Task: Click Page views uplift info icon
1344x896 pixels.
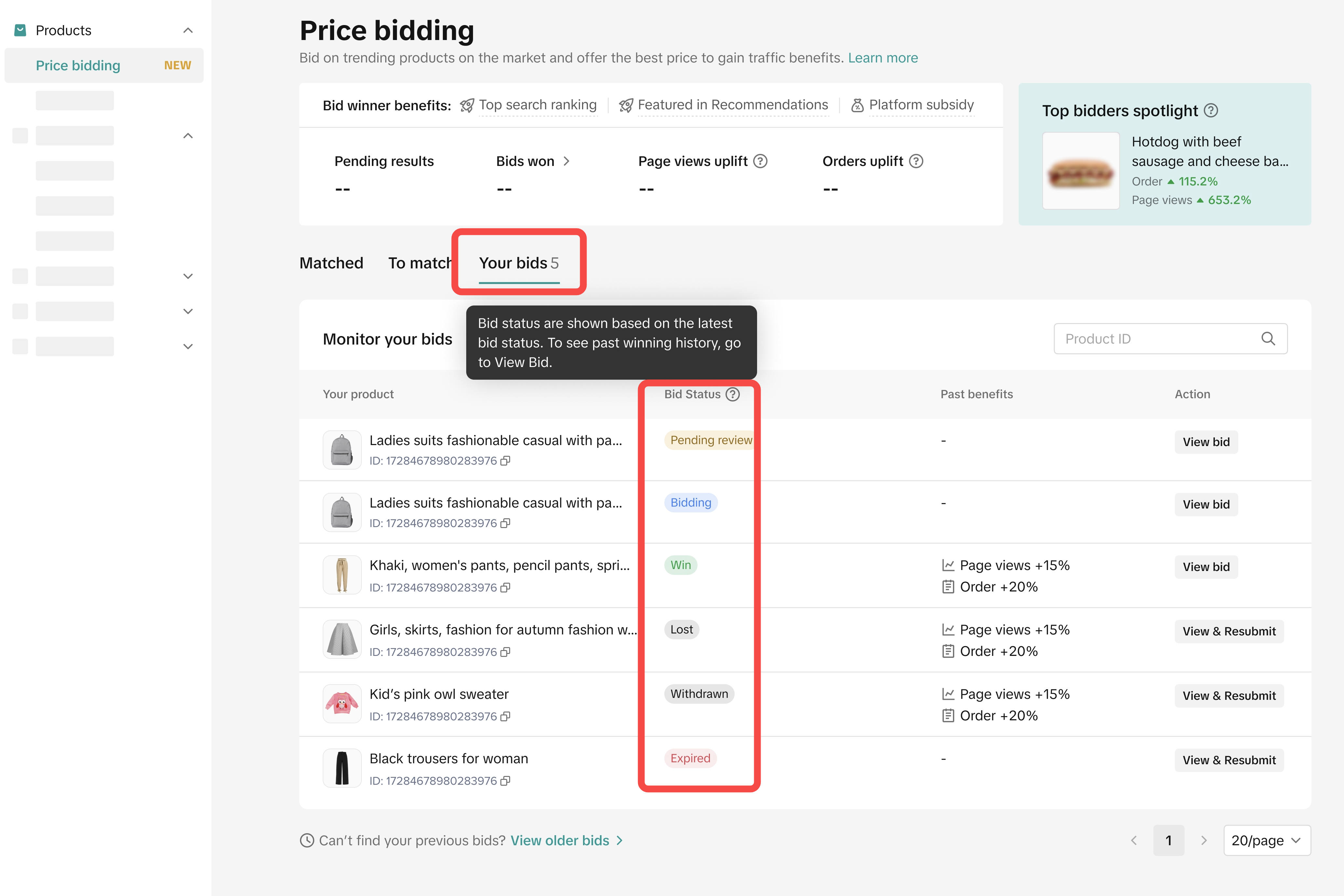Action: click(760, 161)
